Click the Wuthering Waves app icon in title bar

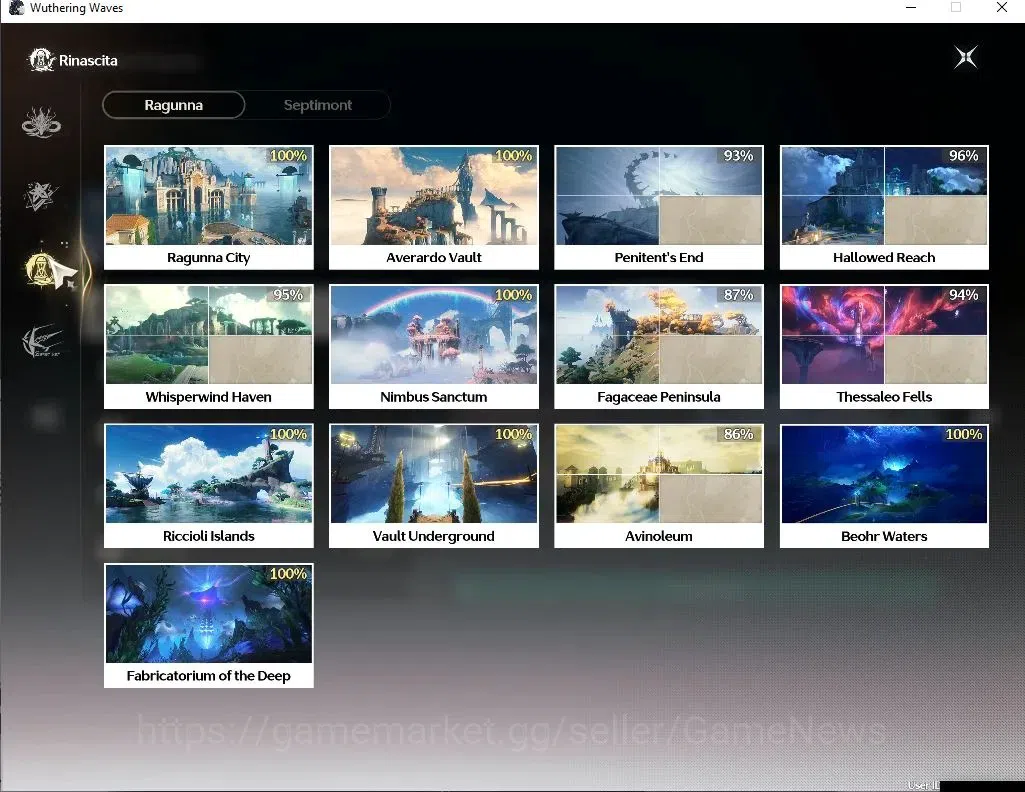click(x=16, y=8)
